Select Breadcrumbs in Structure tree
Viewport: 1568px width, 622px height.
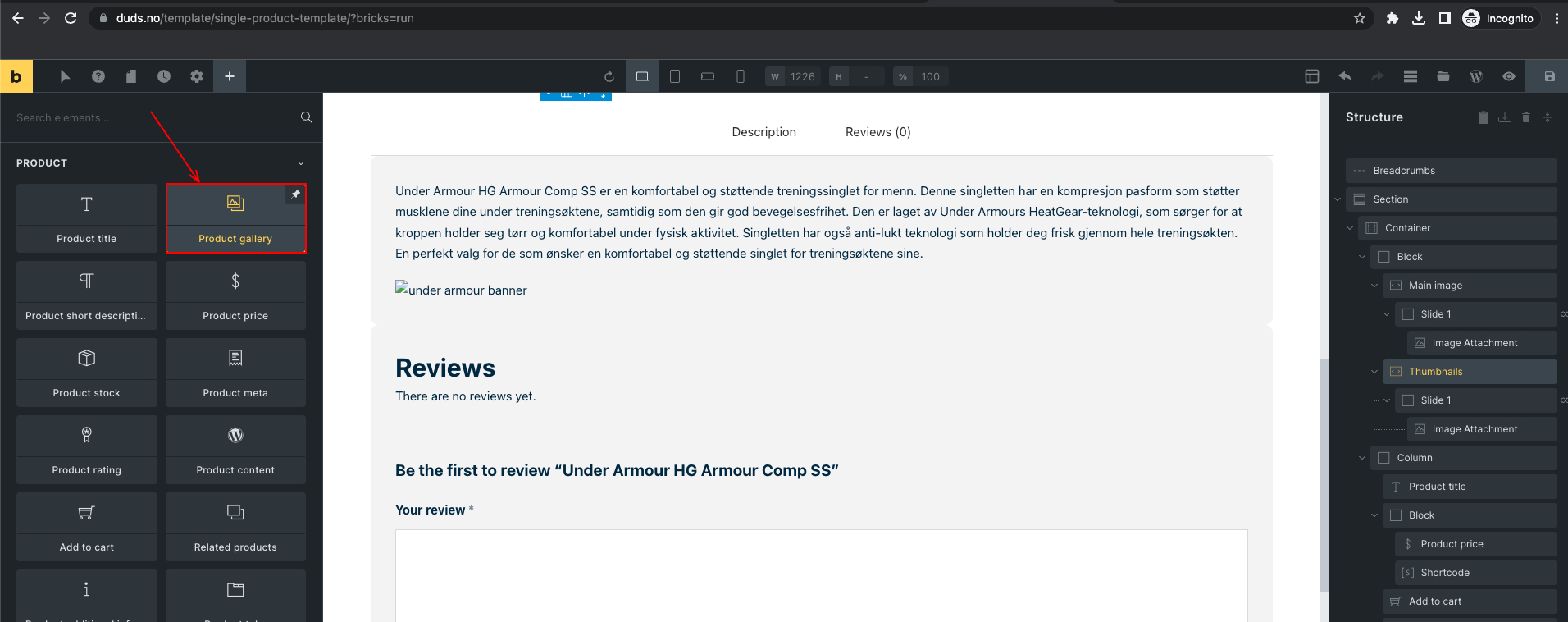pyautogui.click(x=1452, y=171)
